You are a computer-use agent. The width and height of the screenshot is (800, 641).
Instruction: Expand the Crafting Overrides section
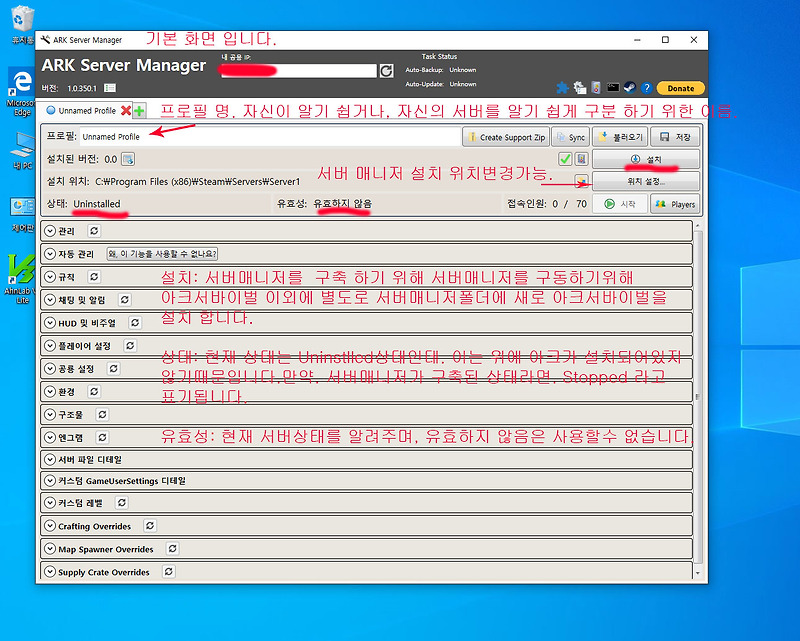pos(49,526)
